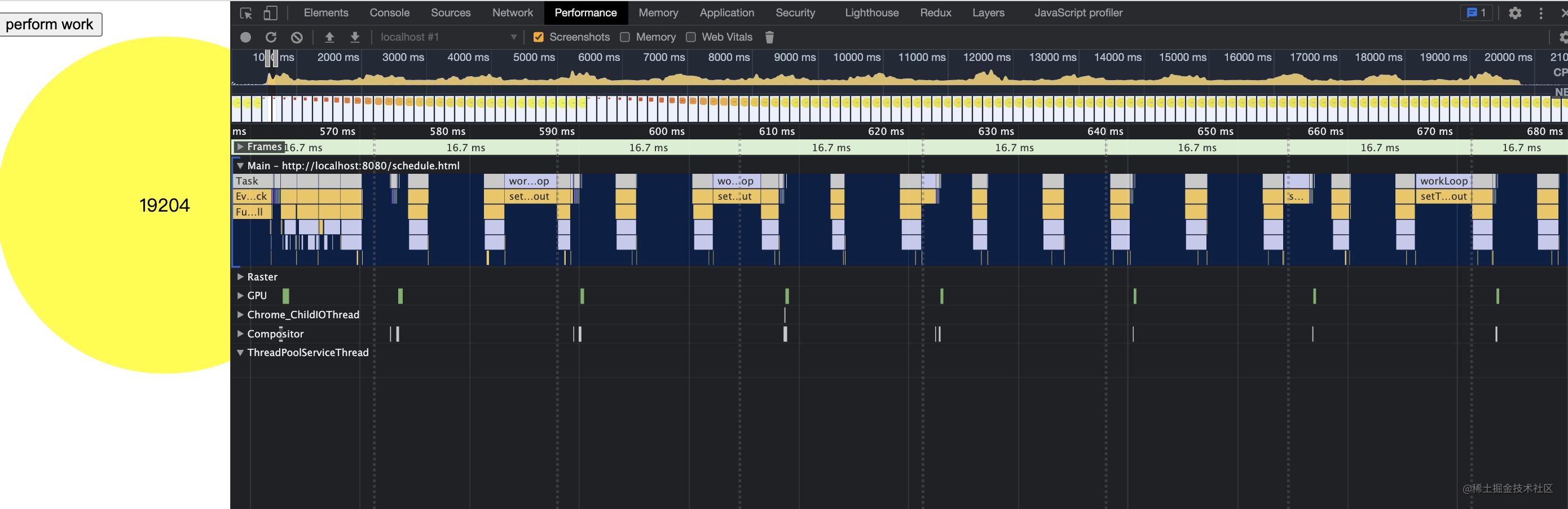This screenshot has height=509, width=1568.
Task: Collapse the Main thread section
Action: coord(240,165)
